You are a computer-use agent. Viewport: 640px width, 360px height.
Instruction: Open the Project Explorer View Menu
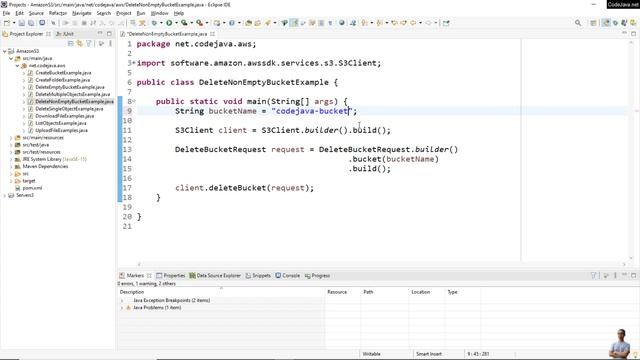point(110,43)
